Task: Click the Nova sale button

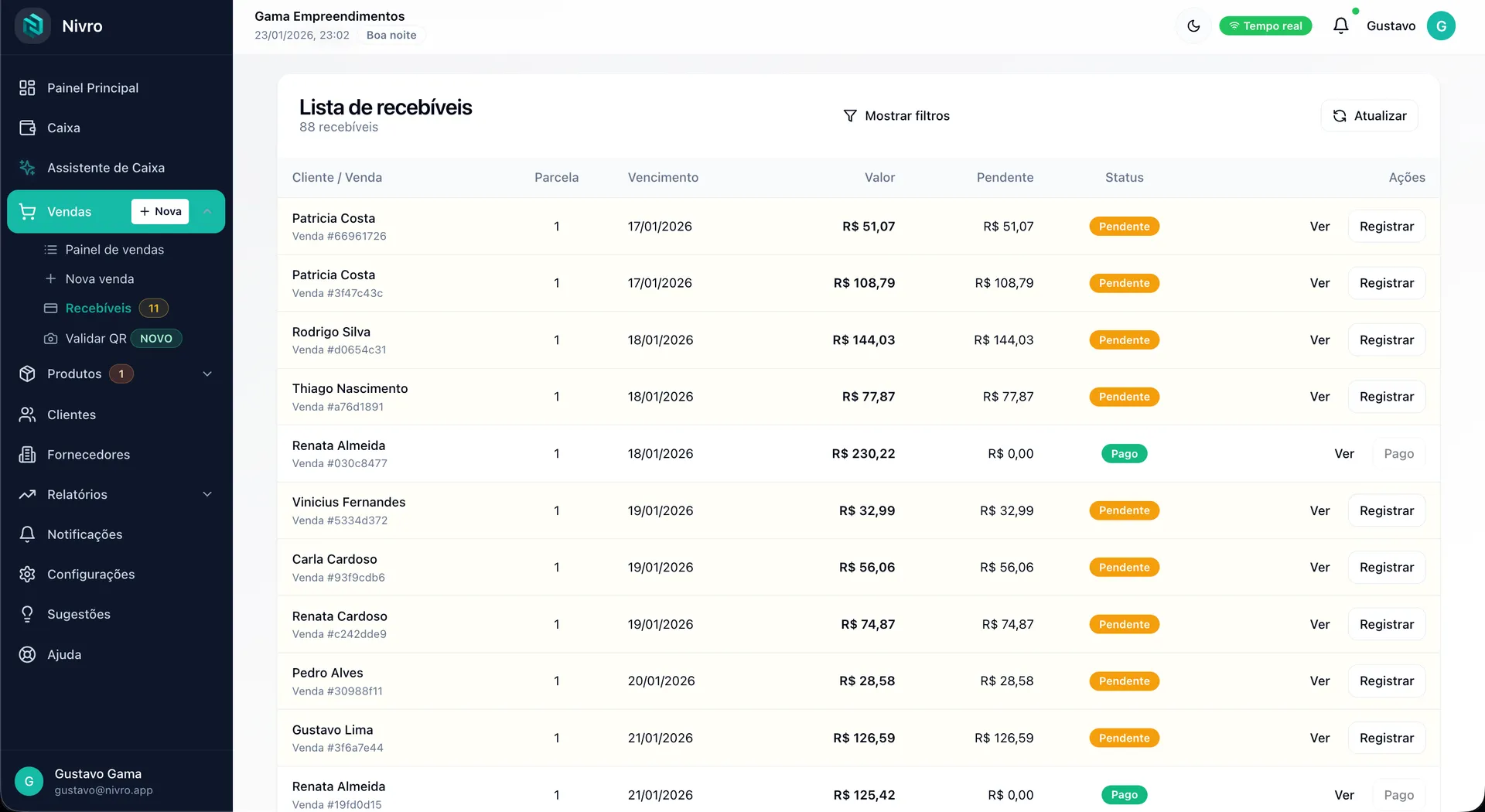Action: (x=160, y=212)
